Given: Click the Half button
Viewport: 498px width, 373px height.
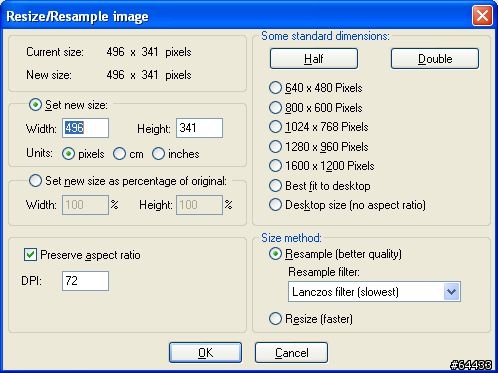Looking at the screenshot, I should click(314, 59).
